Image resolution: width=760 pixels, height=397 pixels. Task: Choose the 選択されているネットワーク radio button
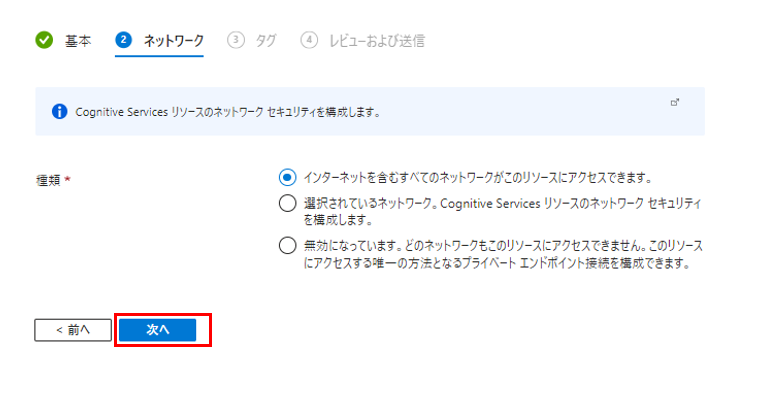(287, 203)
